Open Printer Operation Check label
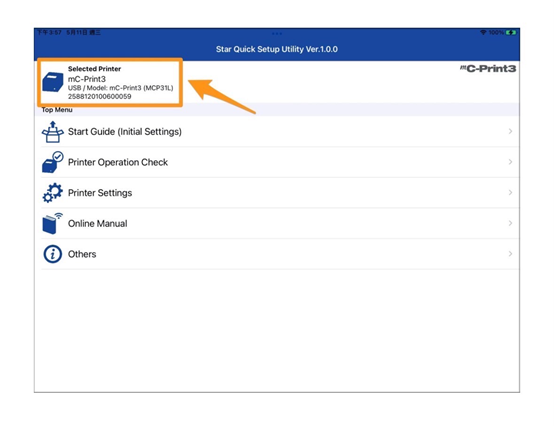 click(118, 162)
